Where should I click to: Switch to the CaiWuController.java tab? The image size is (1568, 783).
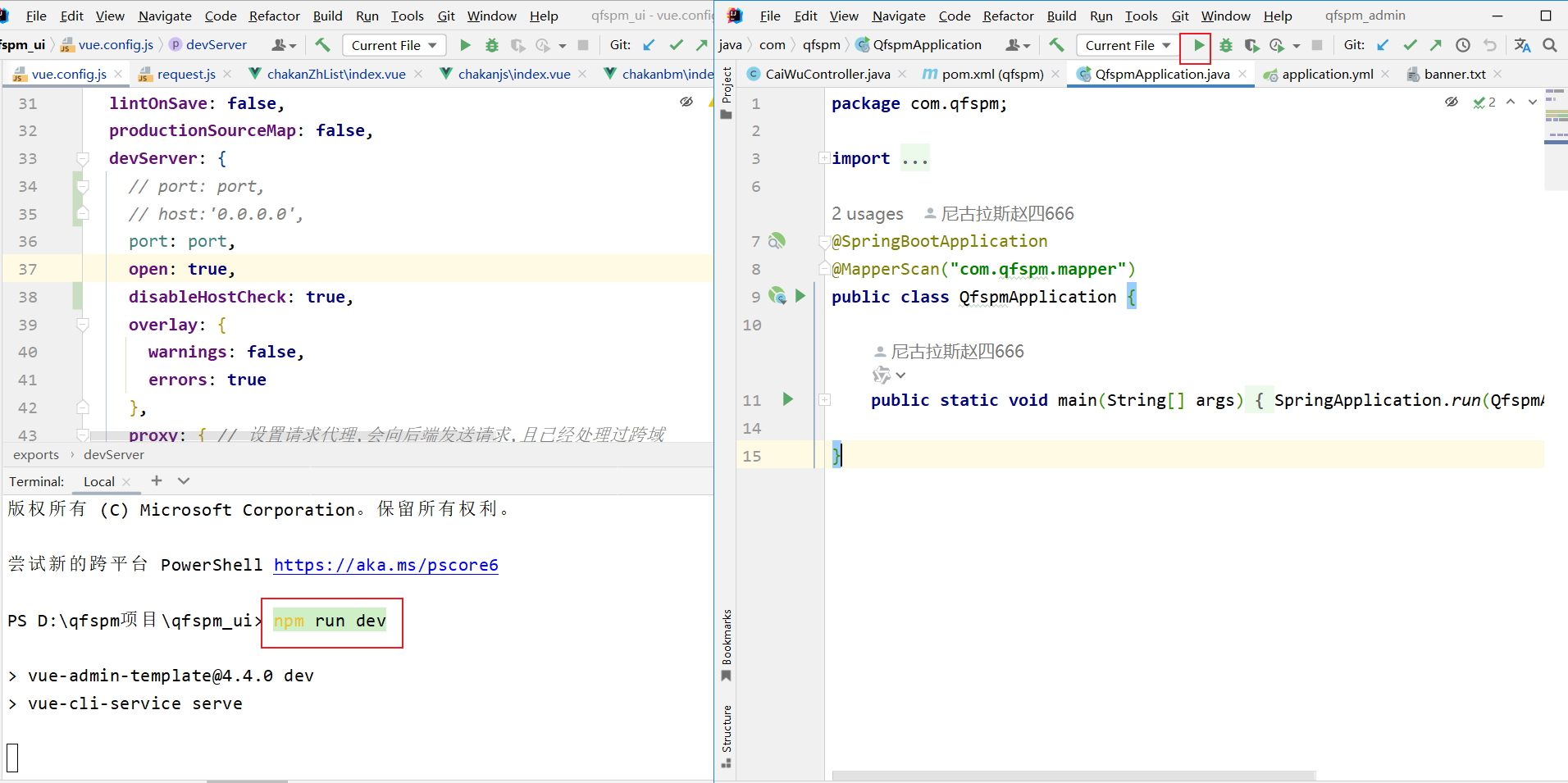click(x=827, y=74)
